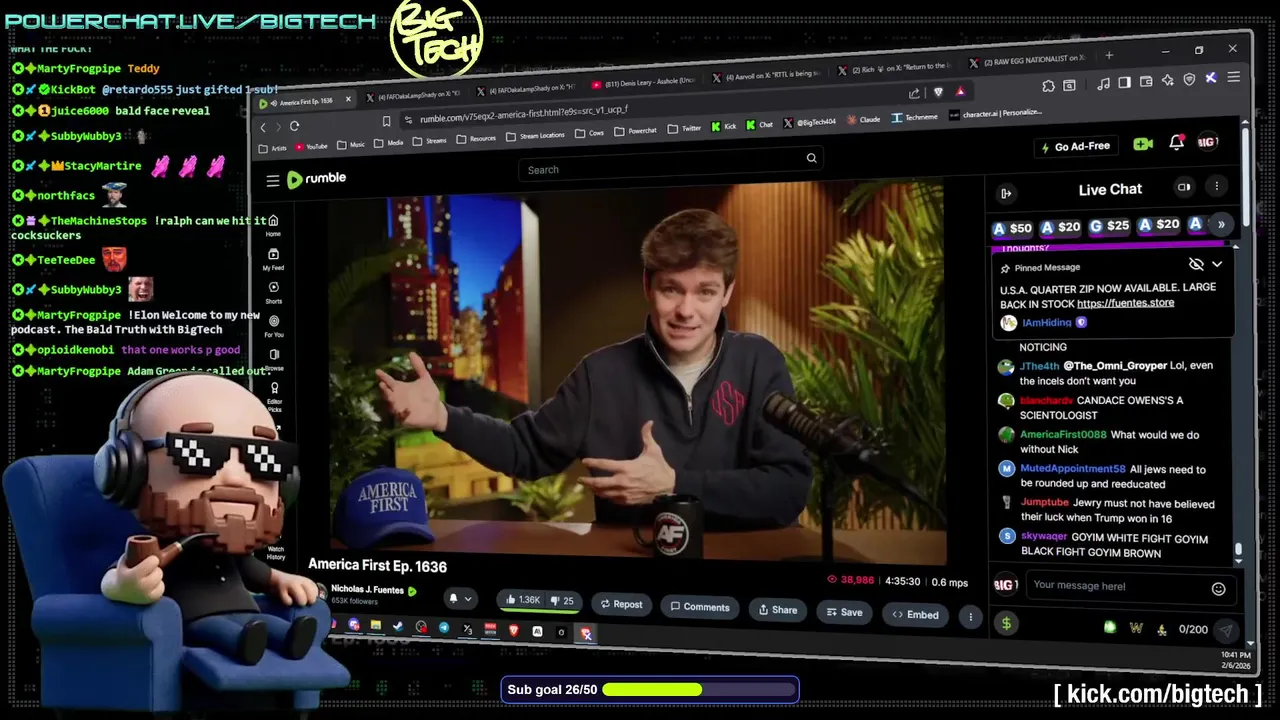The width and height of the screenshot is (1280, 720).
Task: Pop out the Live Chat window
Action: 1184,187
